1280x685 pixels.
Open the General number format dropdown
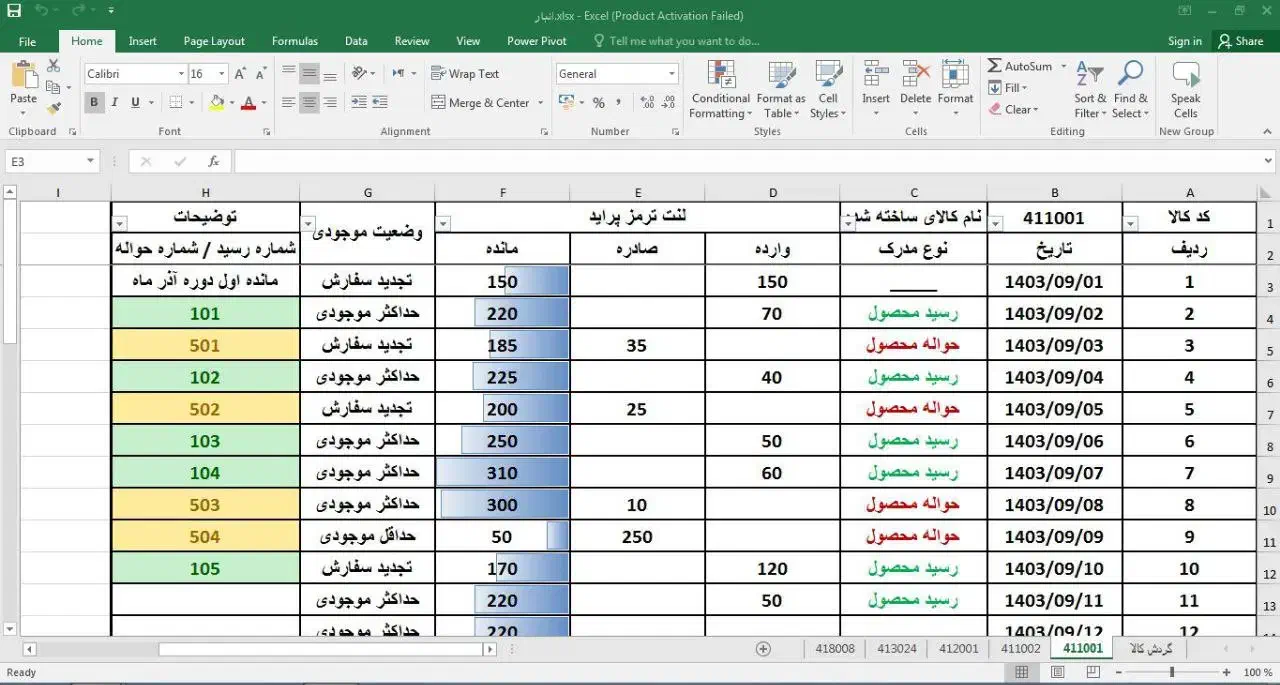coord(671,74)
